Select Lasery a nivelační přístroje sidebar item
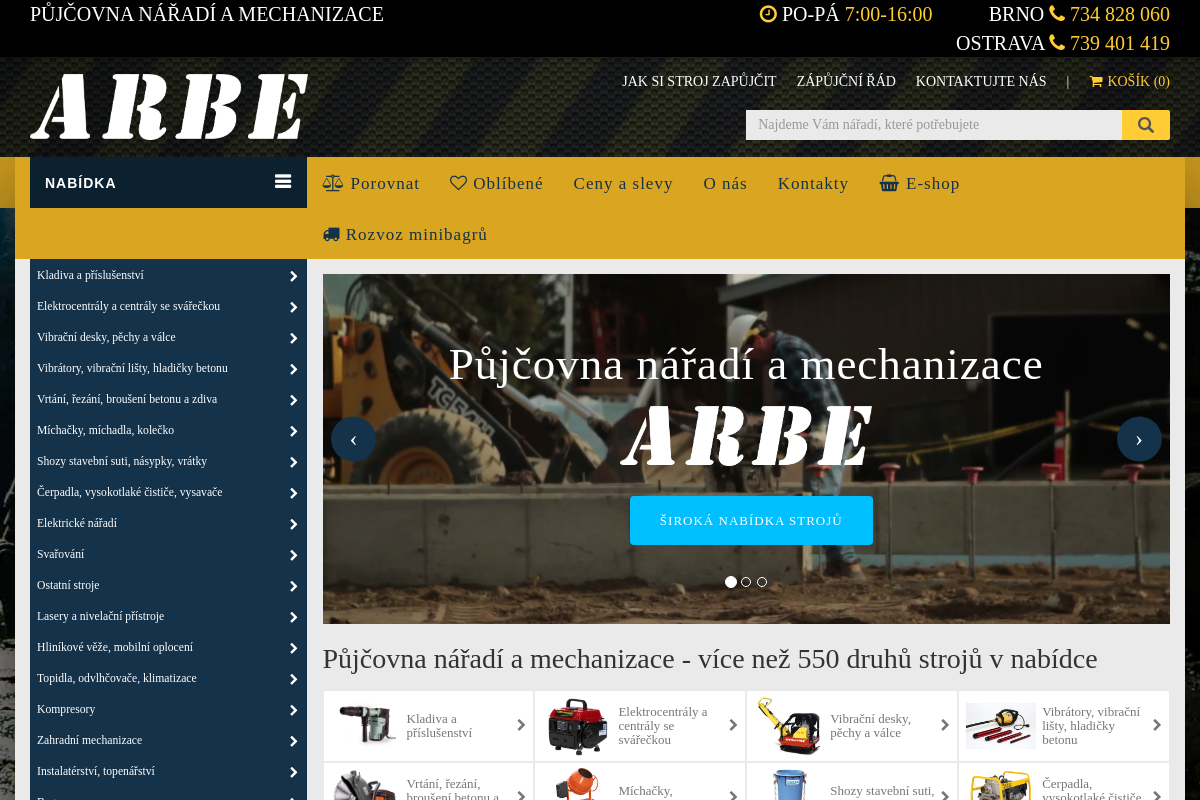The height and width of the screenshot is (800, 1200). click(x=168, y=616)
